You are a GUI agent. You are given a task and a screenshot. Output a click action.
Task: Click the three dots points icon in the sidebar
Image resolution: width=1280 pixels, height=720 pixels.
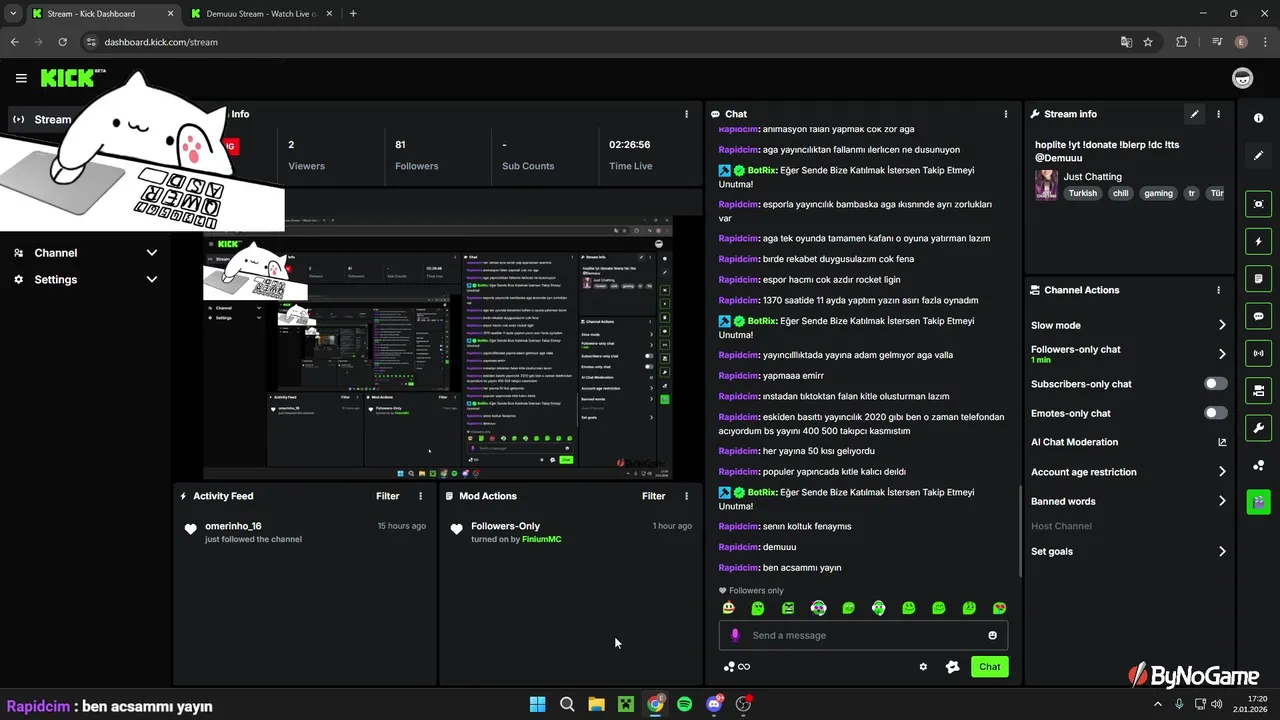(x=1258, y=466)
